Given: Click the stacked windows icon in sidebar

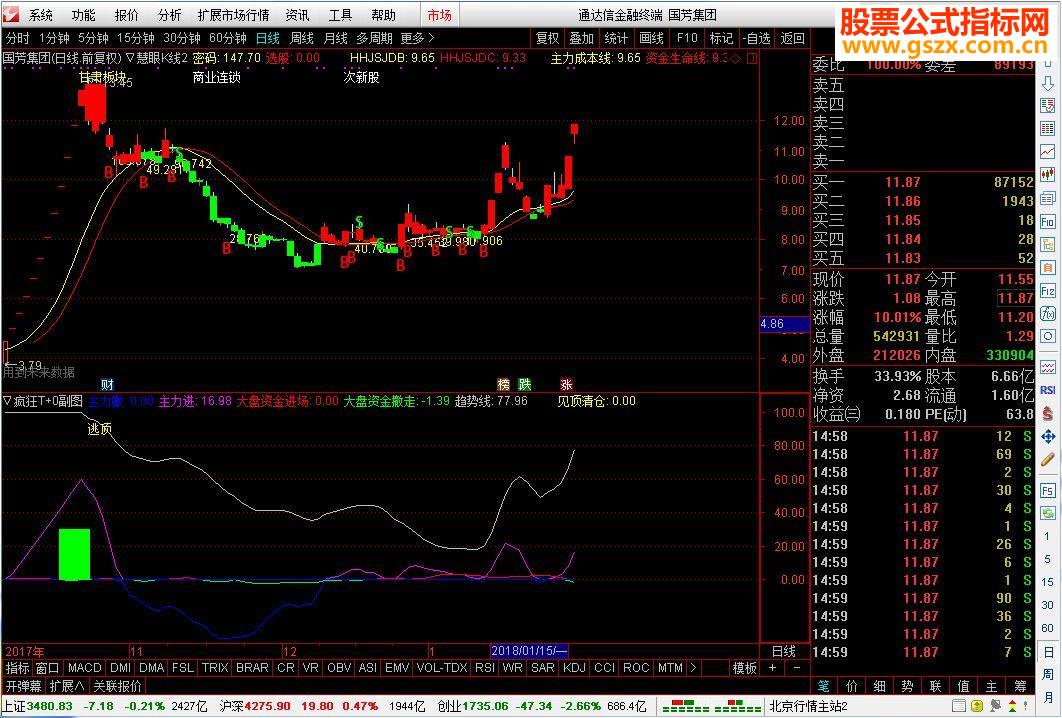Looking at the screenshot, I should tap(1048, 198).
